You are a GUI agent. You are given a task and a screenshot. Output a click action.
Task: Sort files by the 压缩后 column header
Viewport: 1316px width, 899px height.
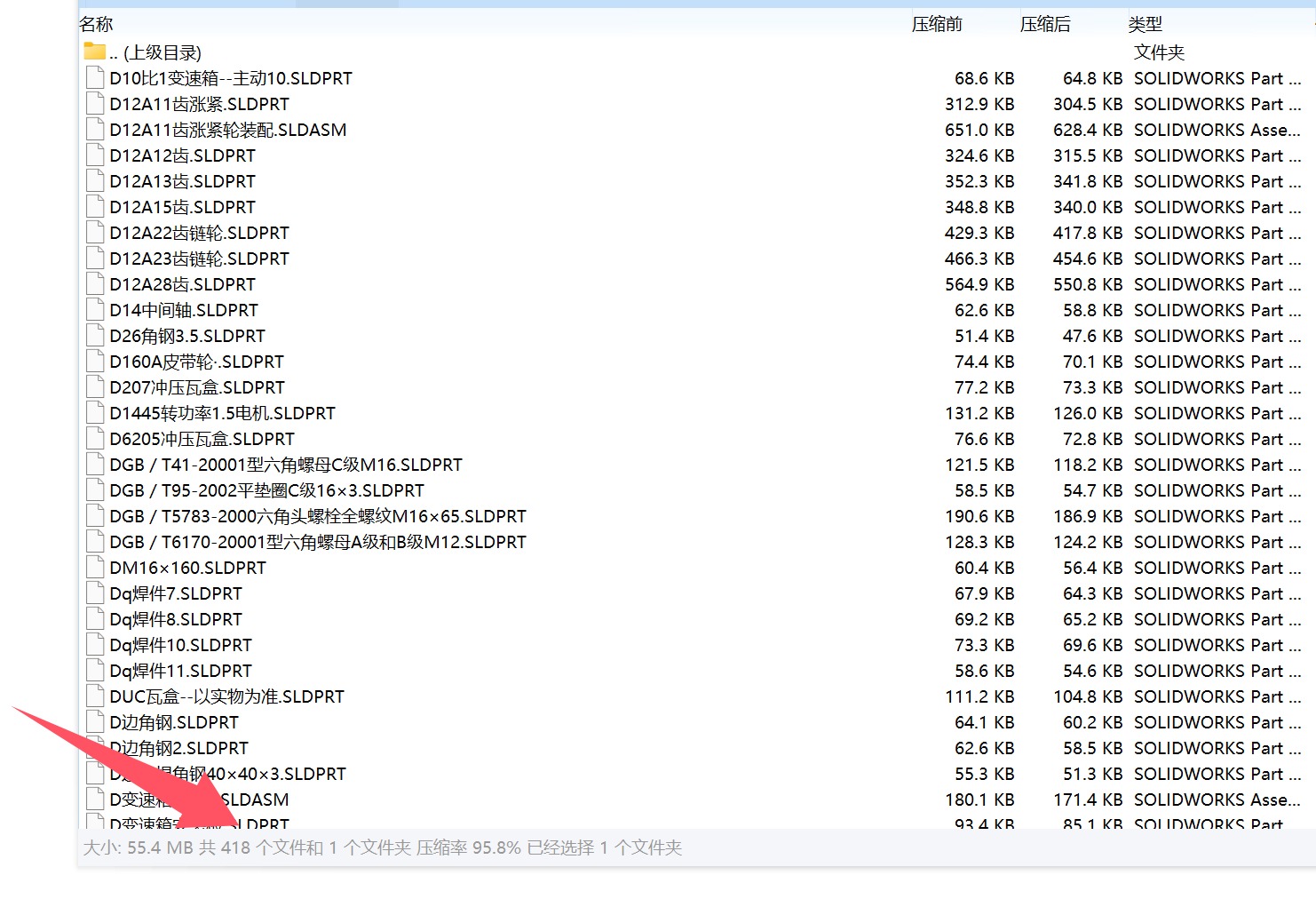(x=1045, y=24)
